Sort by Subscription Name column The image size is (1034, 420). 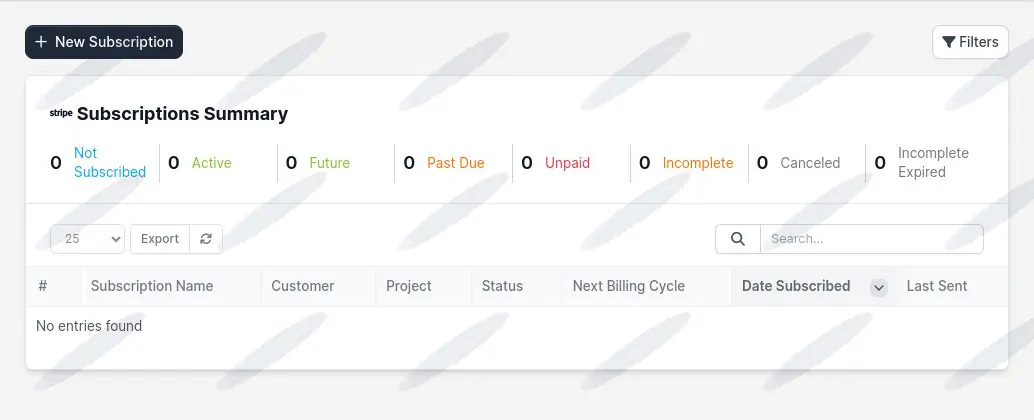[x=152, y=286]
